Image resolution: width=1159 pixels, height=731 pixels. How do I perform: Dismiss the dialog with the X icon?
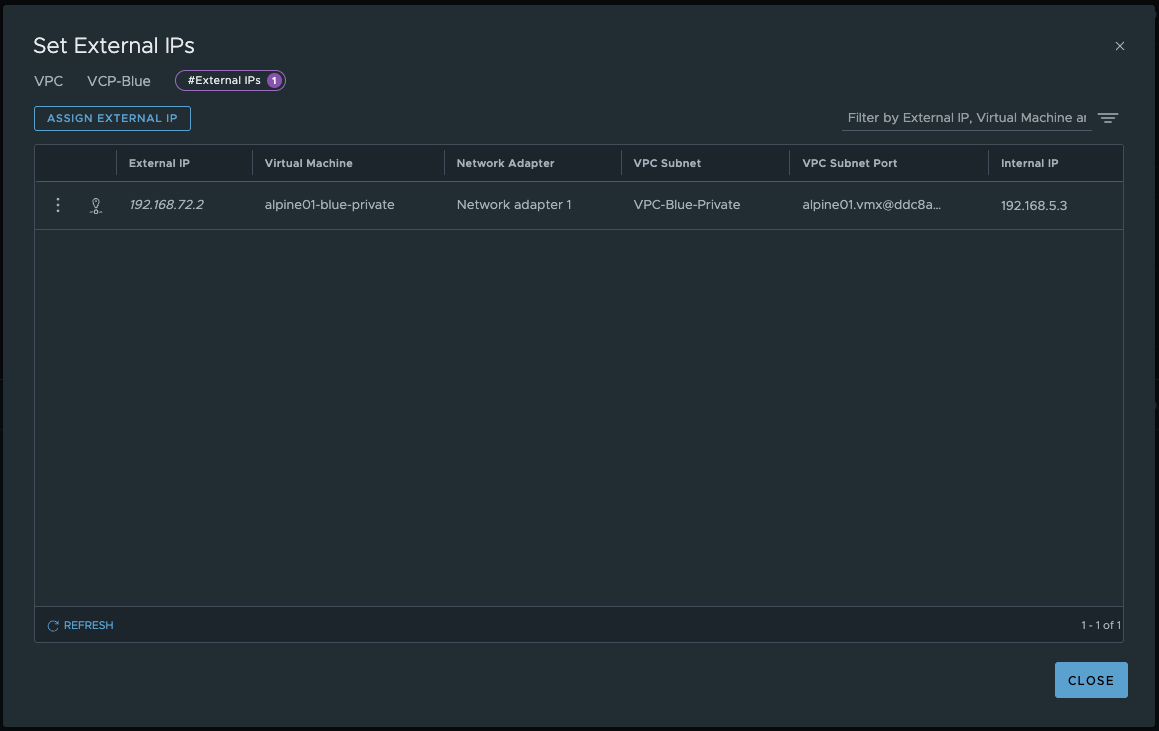[x=1119, y=46]
